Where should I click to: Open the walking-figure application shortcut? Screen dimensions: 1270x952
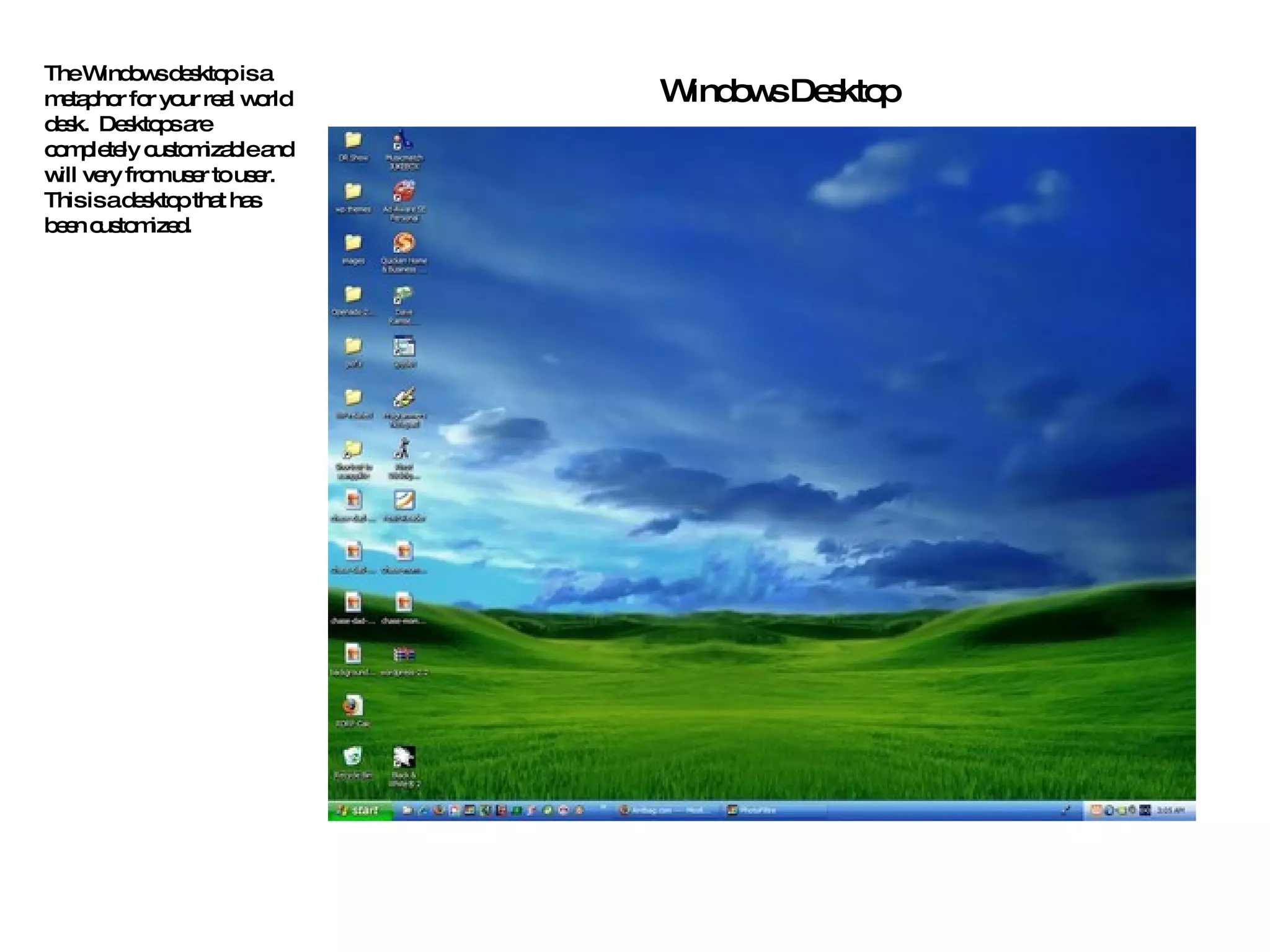tap(404, 459)
